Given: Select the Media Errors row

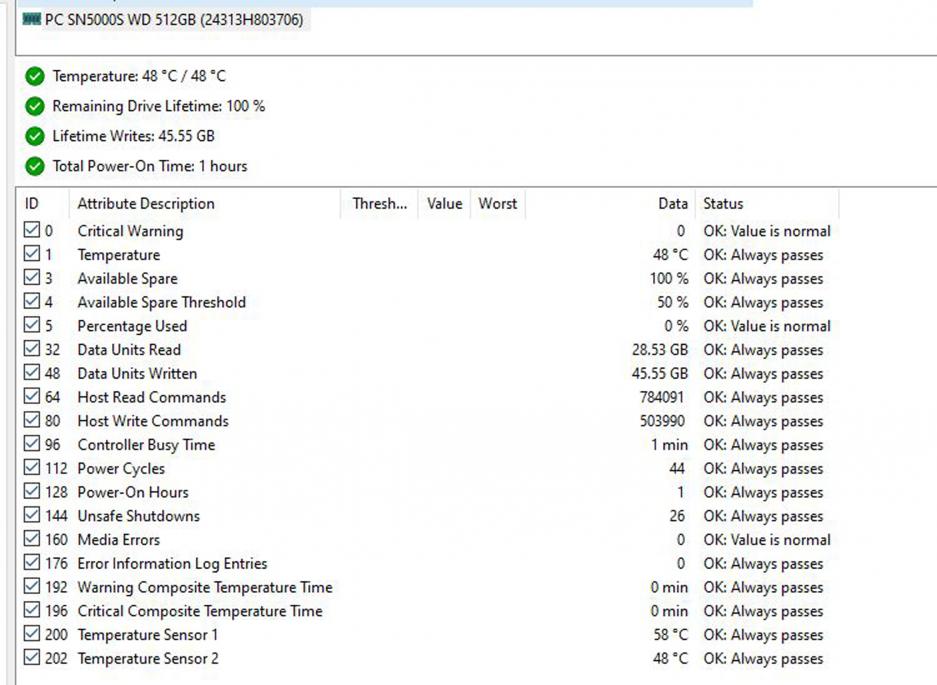Looking at the screenshot, I should 118,540.
